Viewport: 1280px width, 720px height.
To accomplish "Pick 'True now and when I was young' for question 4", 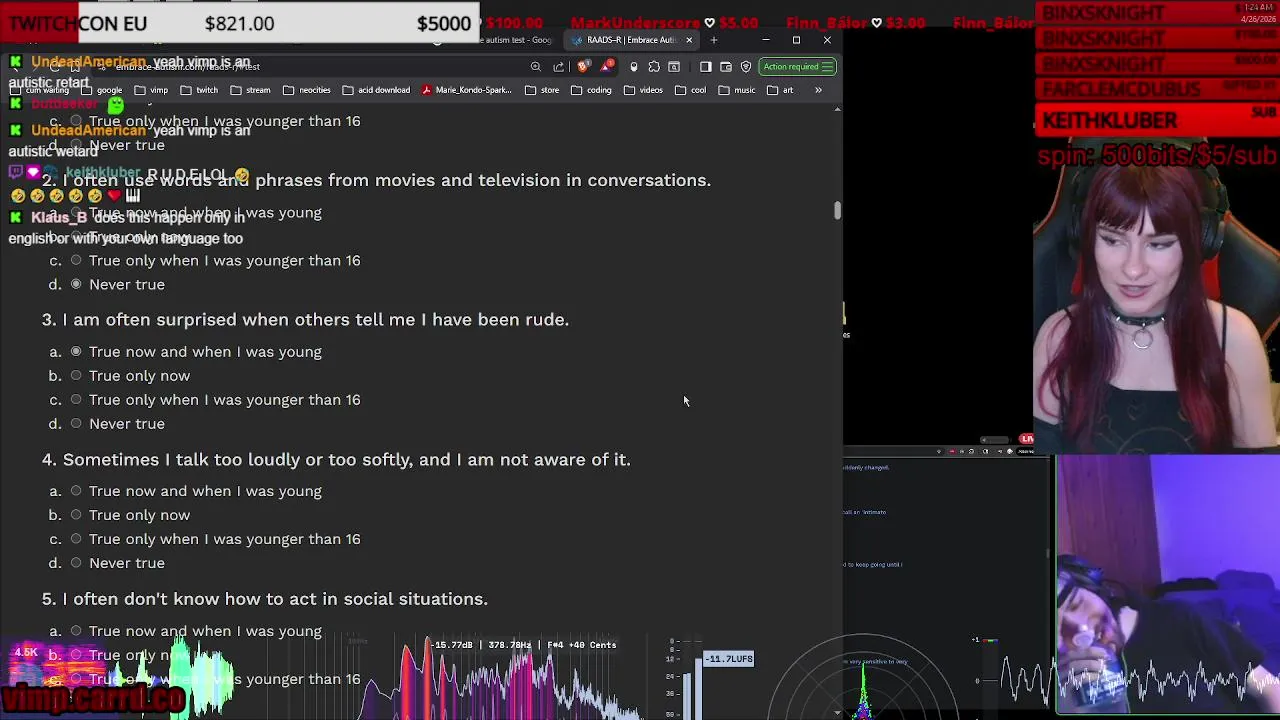I will [x=76, y=491].
